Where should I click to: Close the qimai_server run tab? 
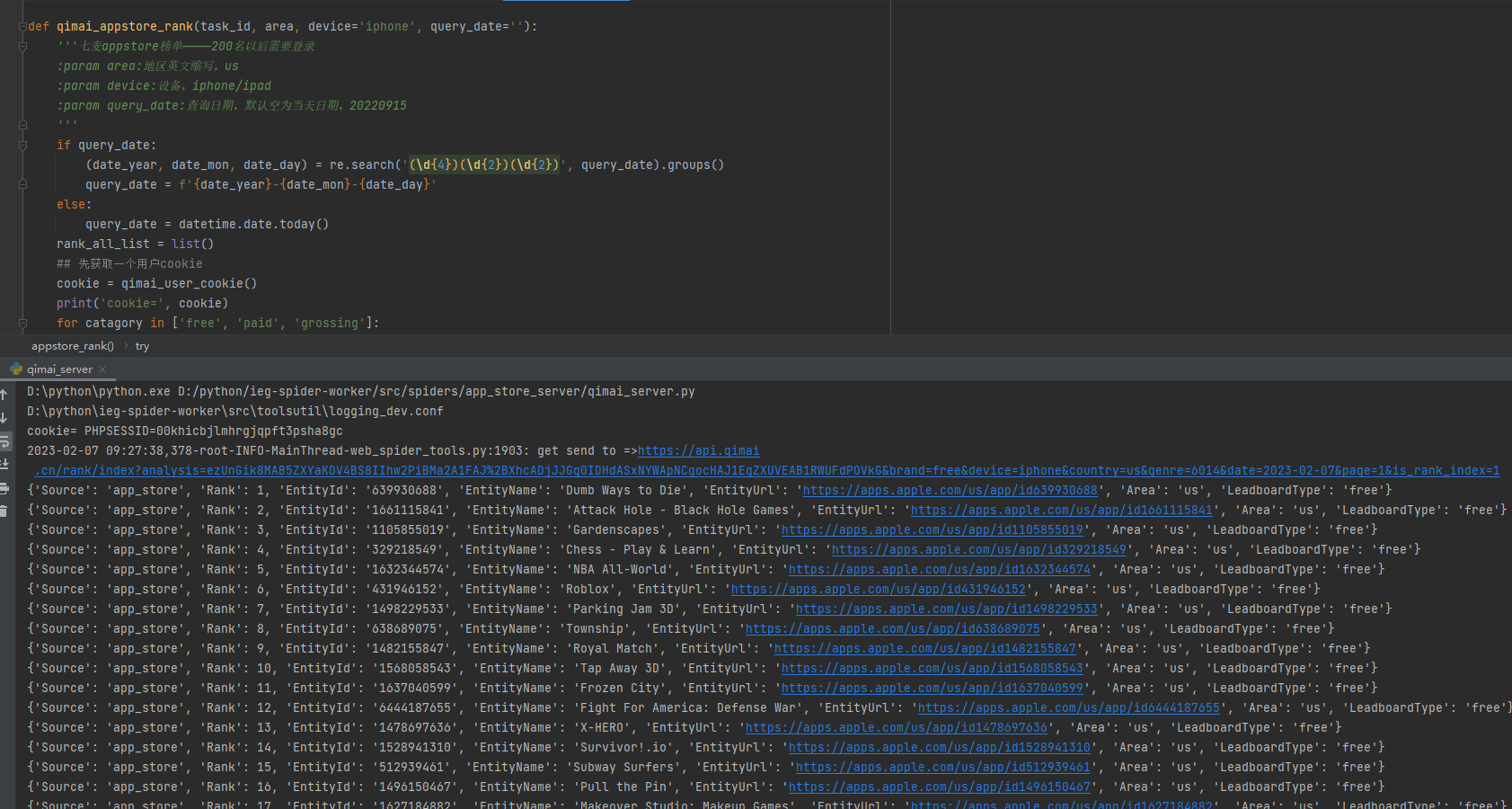click(x=102, y=369)
